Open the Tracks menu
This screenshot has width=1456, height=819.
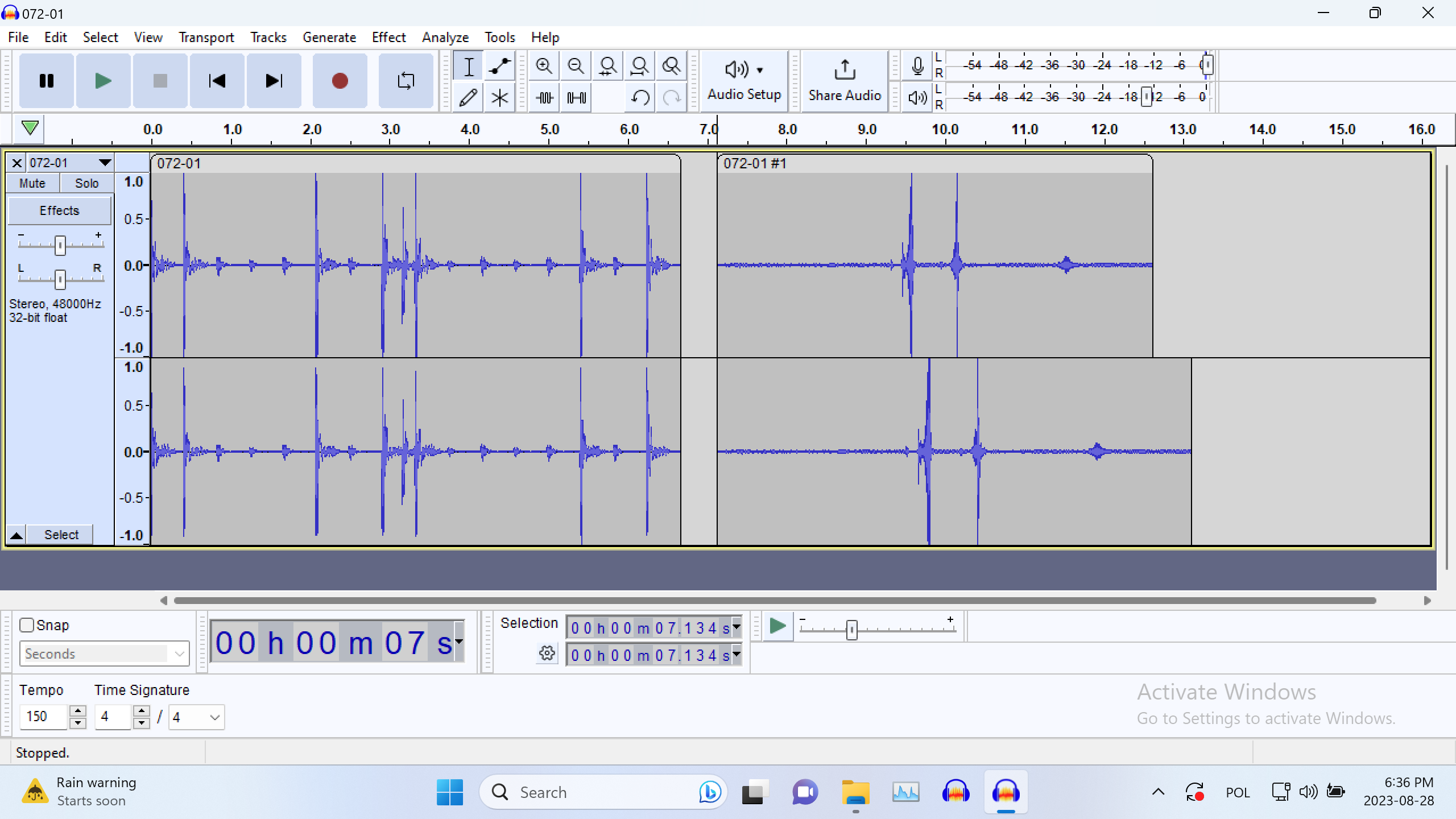(x=268, y=37)
